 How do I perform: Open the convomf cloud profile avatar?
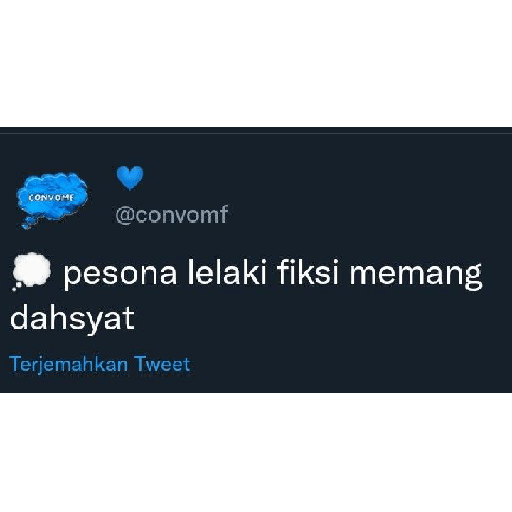[x=52, y=200]
